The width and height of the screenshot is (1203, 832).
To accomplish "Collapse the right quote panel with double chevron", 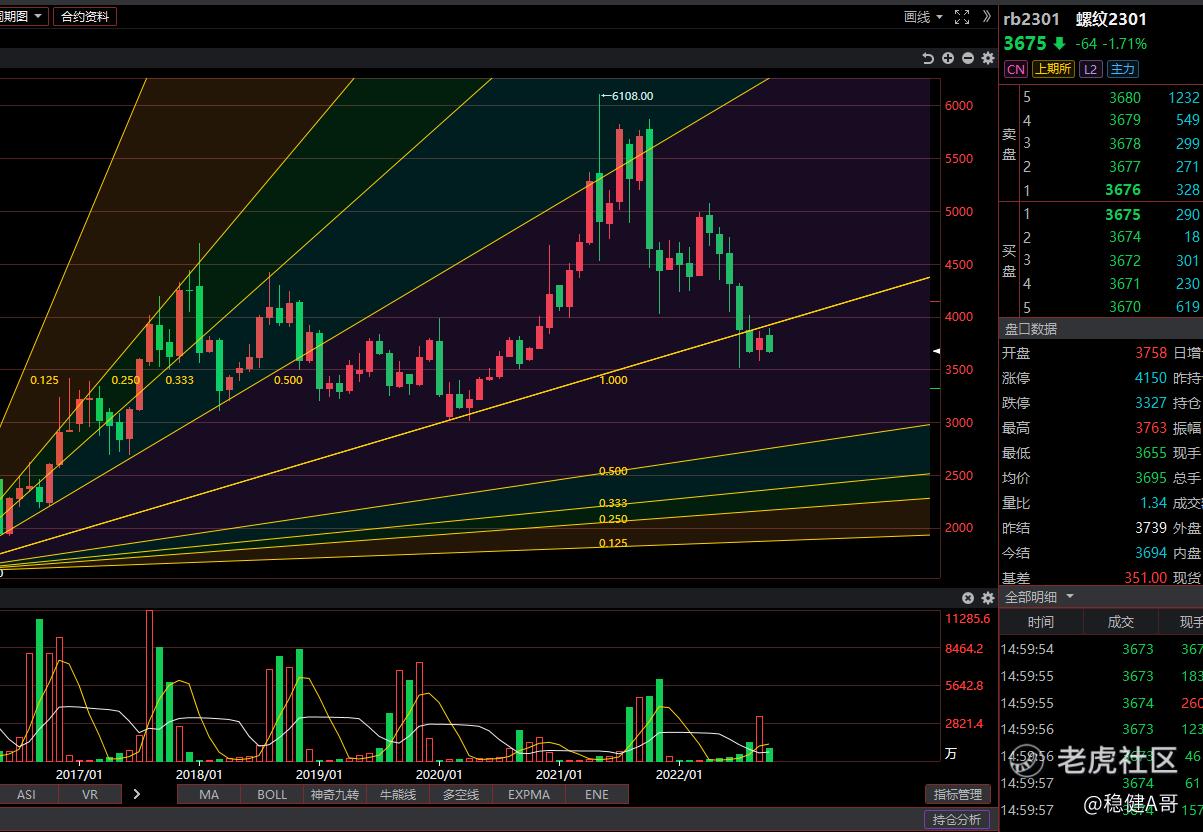I will (x=987, y=16).
